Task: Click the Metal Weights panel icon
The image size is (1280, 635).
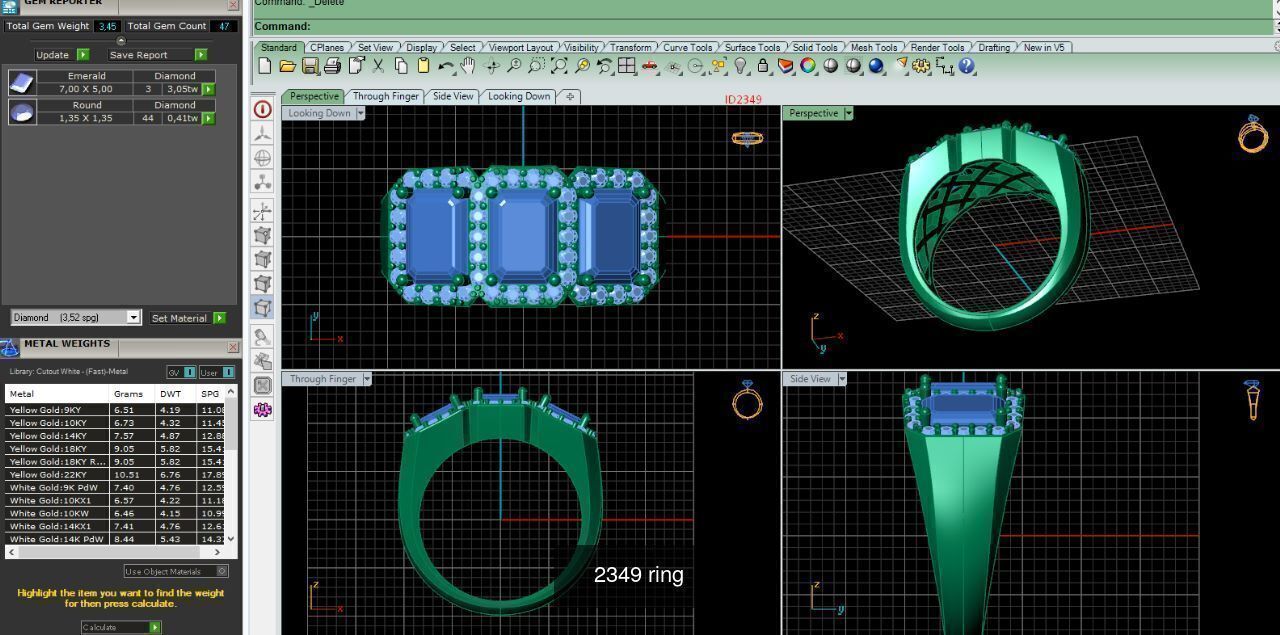Action: coord(9,347)
